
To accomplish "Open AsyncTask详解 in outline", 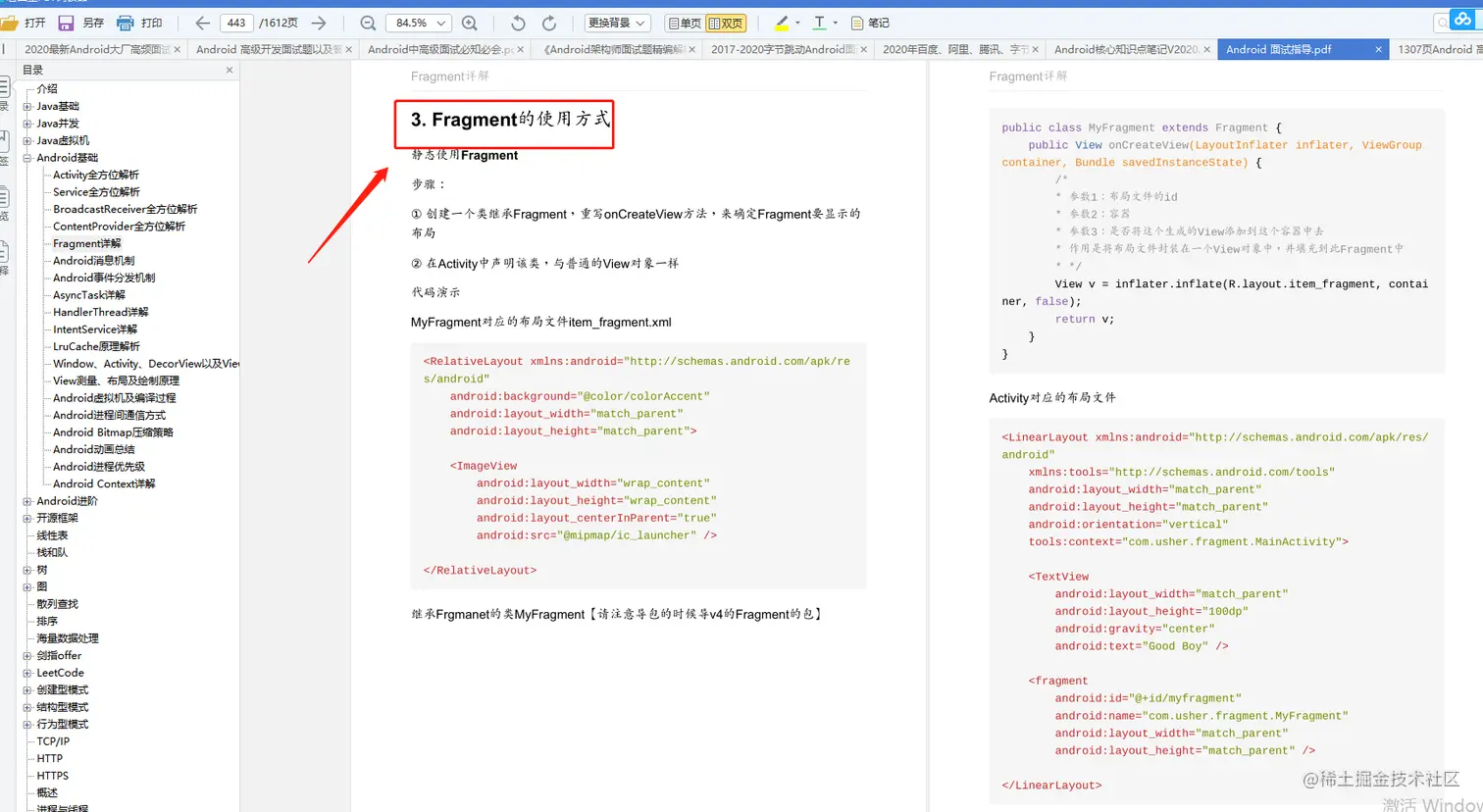I will coord(89,295).
